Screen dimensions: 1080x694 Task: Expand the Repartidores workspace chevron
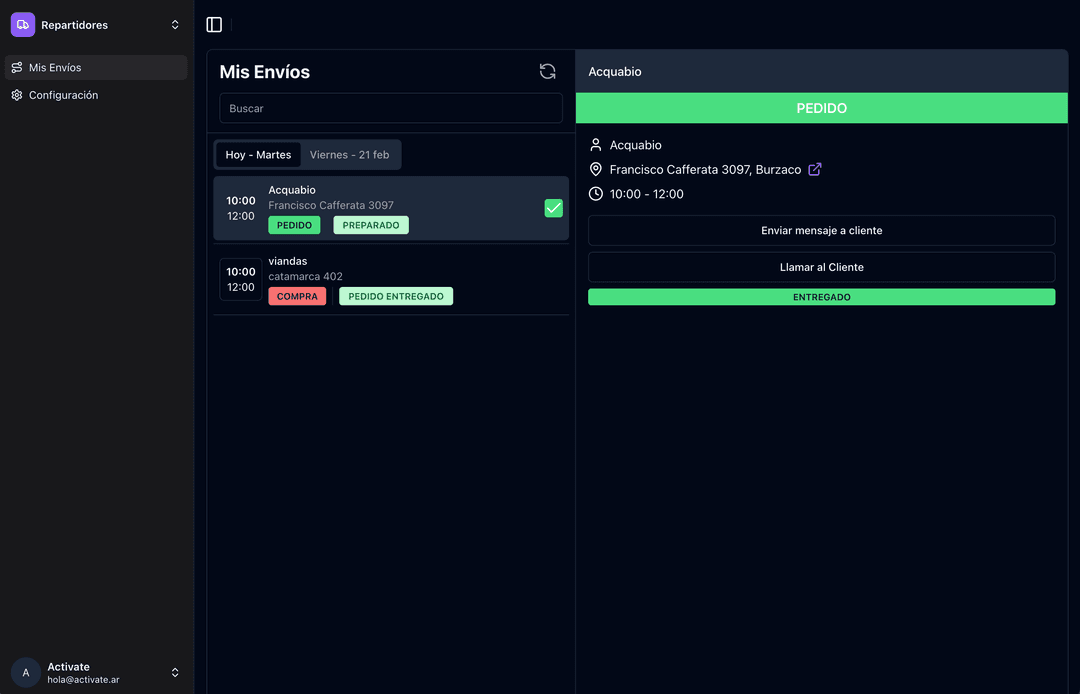pos(175,23)
